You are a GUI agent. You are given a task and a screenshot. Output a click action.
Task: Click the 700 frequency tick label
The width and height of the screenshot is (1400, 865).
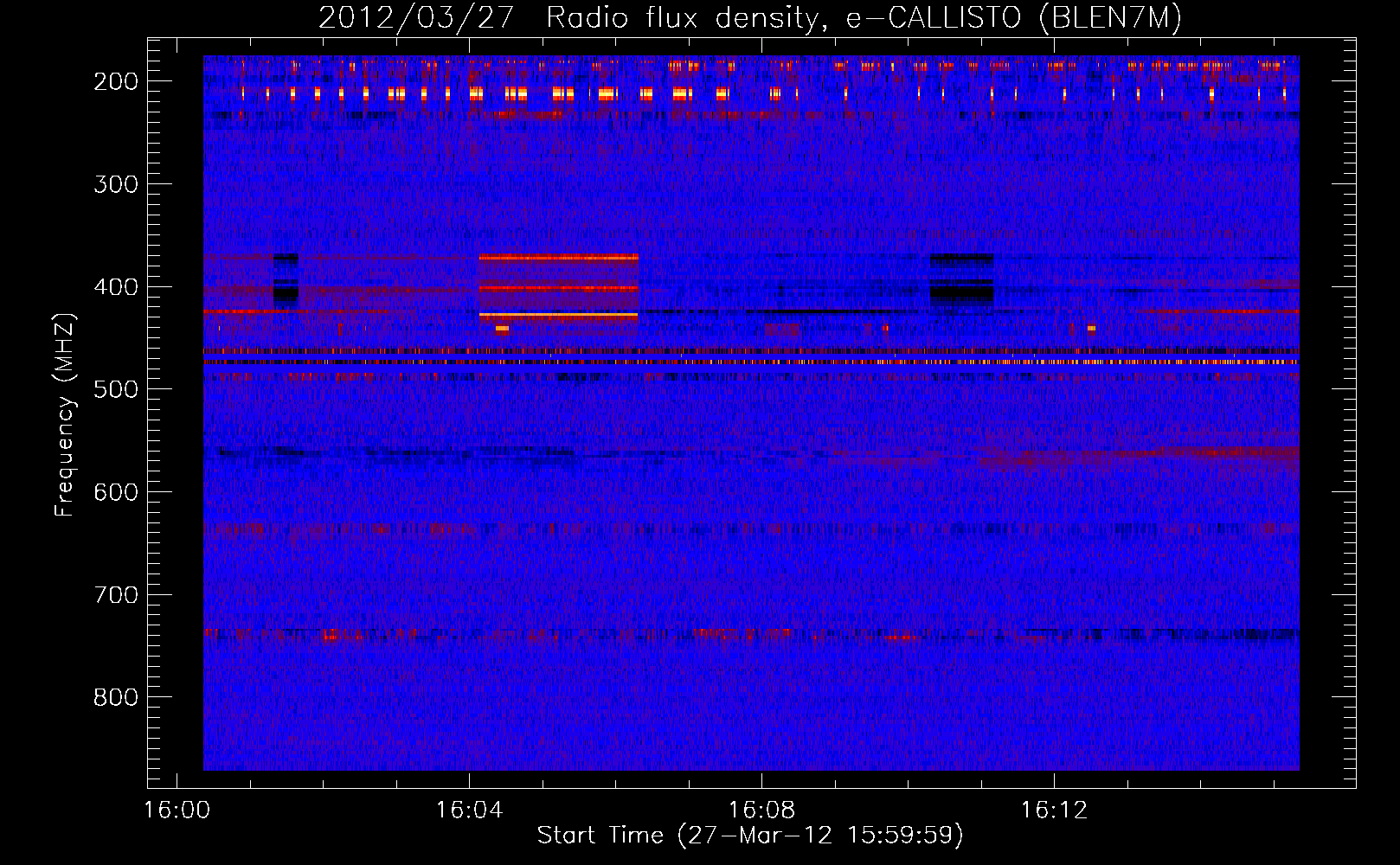(115, 595)
